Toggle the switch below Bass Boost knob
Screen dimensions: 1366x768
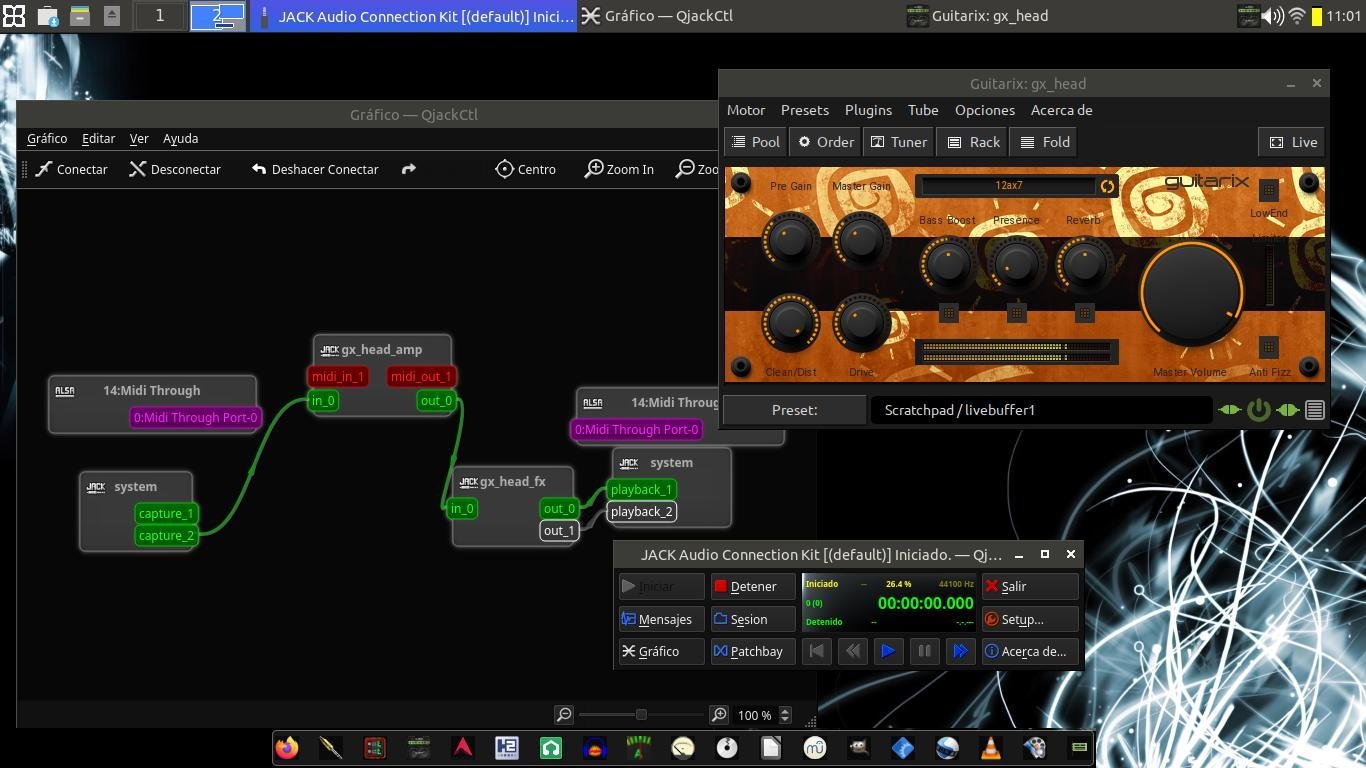[949, 313]
